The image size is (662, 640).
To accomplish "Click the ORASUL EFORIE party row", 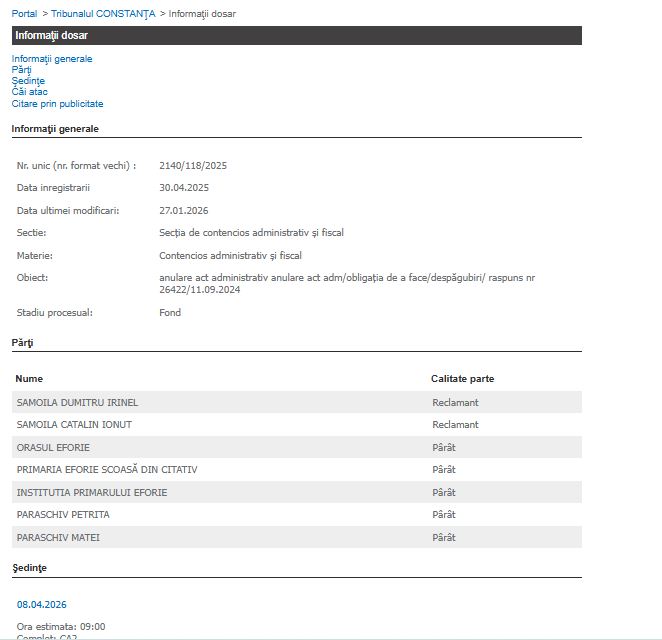I will click(x=53, y=447).
